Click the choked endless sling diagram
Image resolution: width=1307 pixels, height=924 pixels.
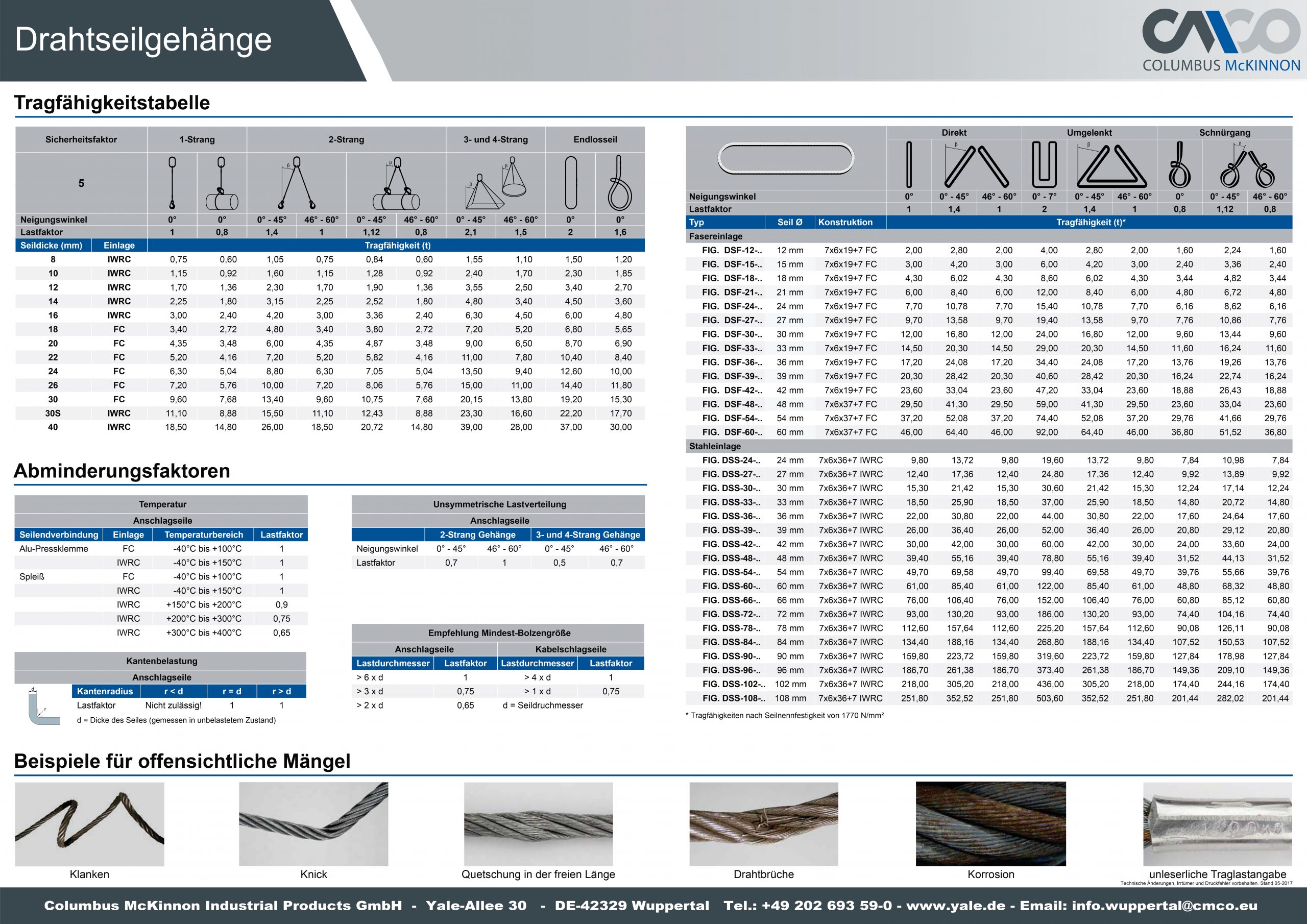[620, 183]
